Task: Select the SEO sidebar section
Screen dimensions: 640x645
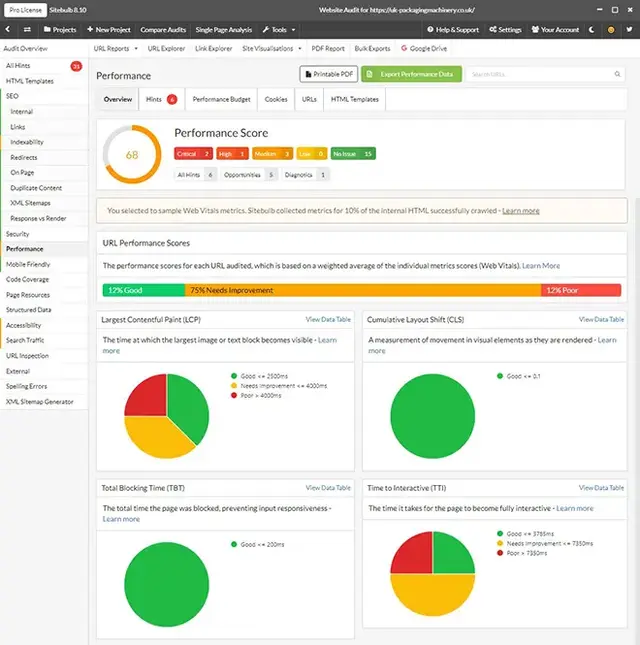Action: (12, 96)
